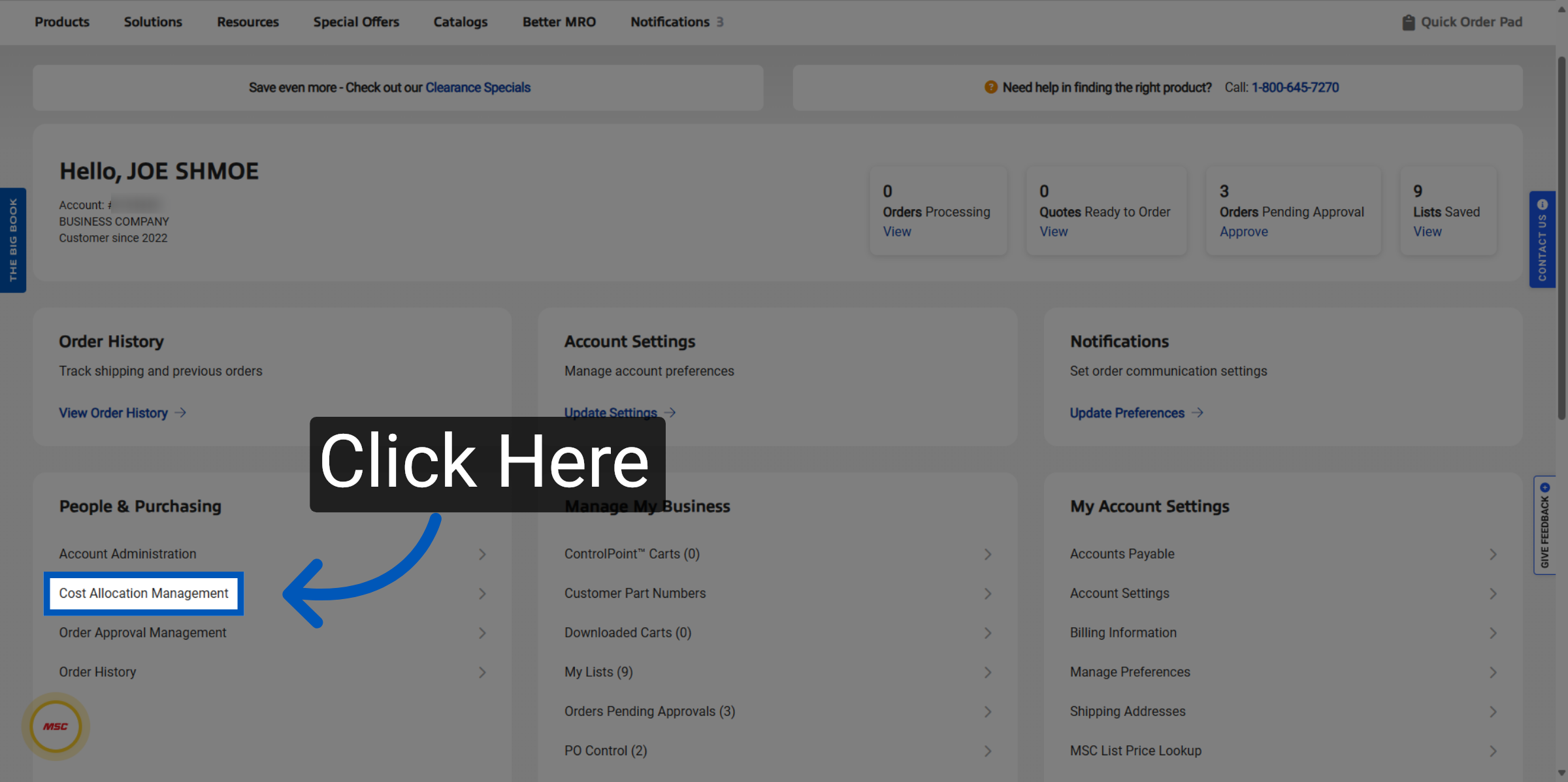Open the Products menu

pyautogui.click(x=62, y=22)
